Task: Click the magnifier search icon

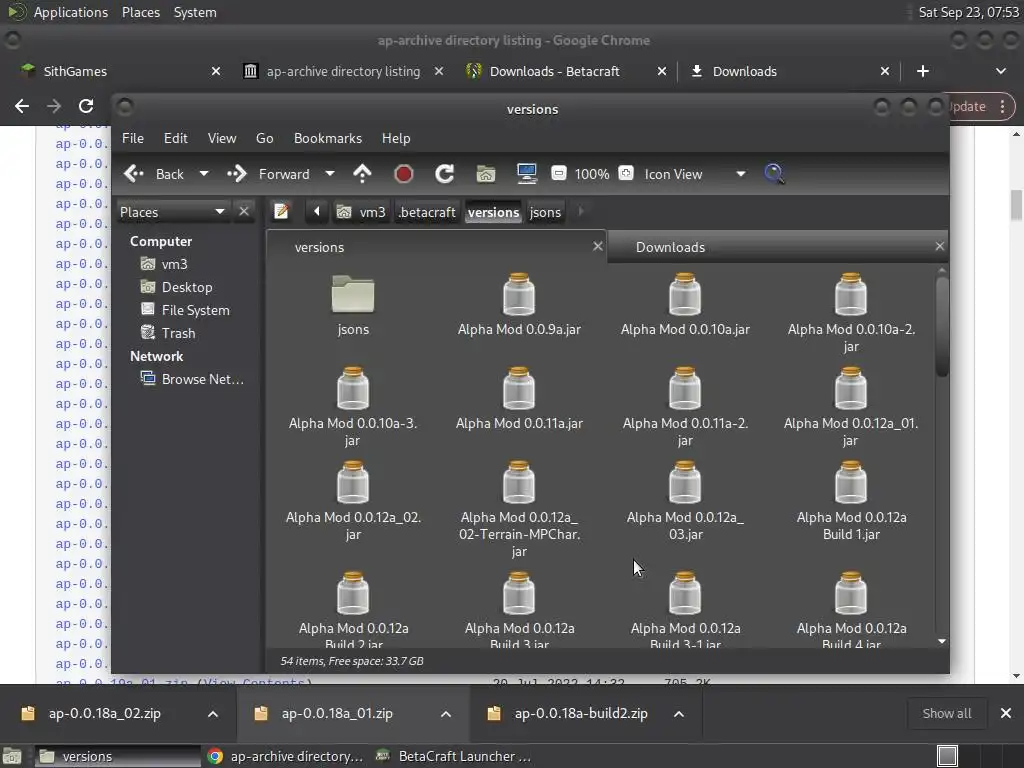Action: [x=774, y=174]
